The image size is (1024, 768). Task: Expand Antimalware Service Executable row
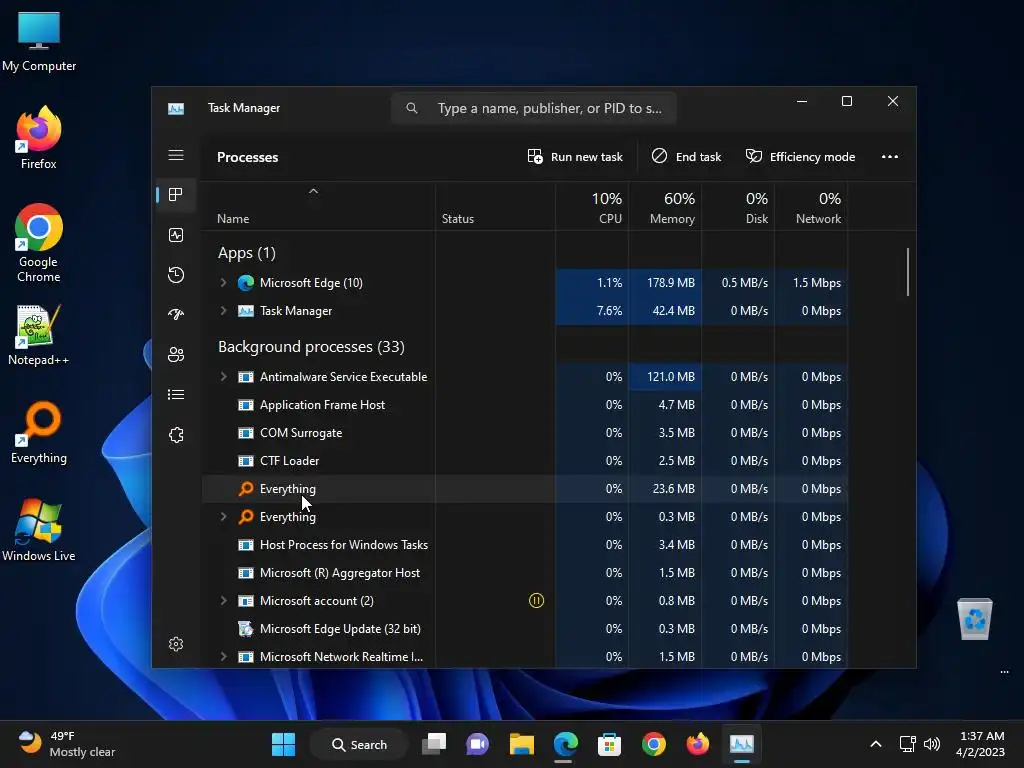click(223, 377)
